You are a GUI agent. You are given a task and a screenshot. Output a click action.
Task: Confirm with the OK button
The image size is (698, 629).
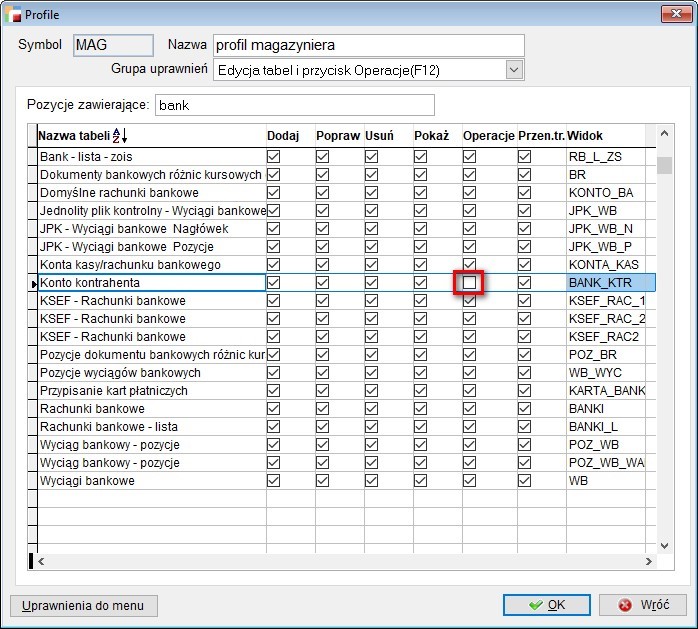[547, 605]
